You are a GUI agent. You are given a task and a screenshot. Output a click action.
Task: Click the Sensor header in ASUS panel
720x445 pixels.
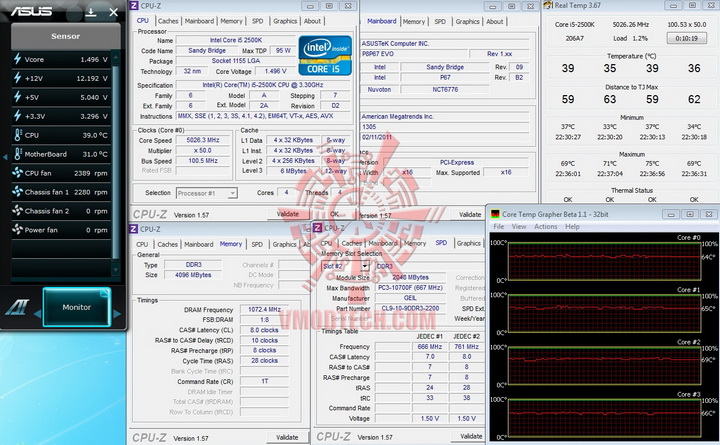[x=66, y=36]
